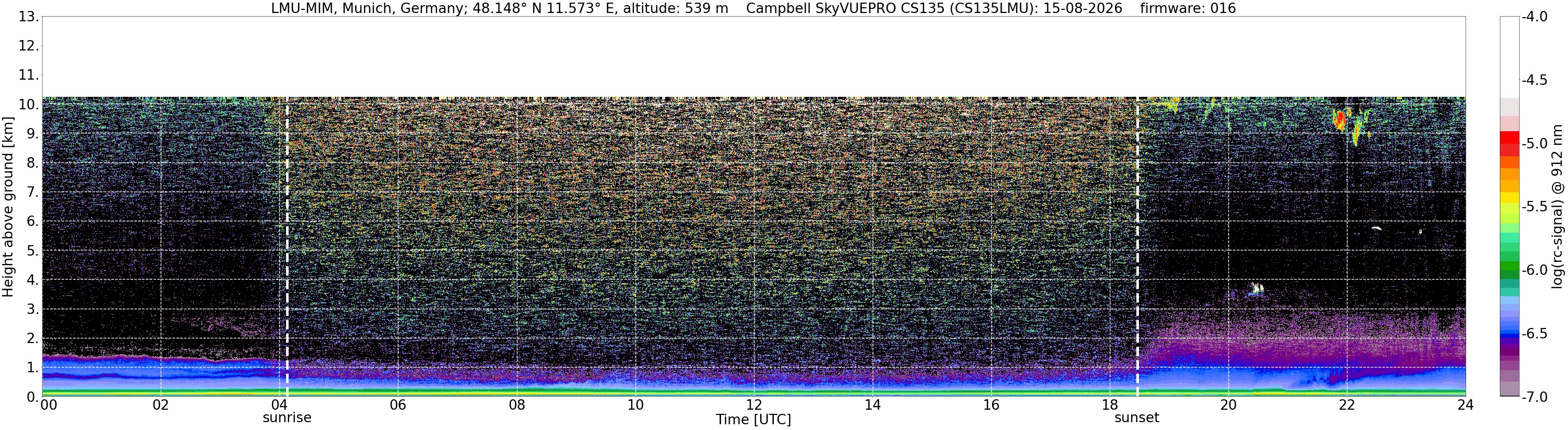Click the '7.' height tick label
1568x430 pixels.
tap(33, 193)
